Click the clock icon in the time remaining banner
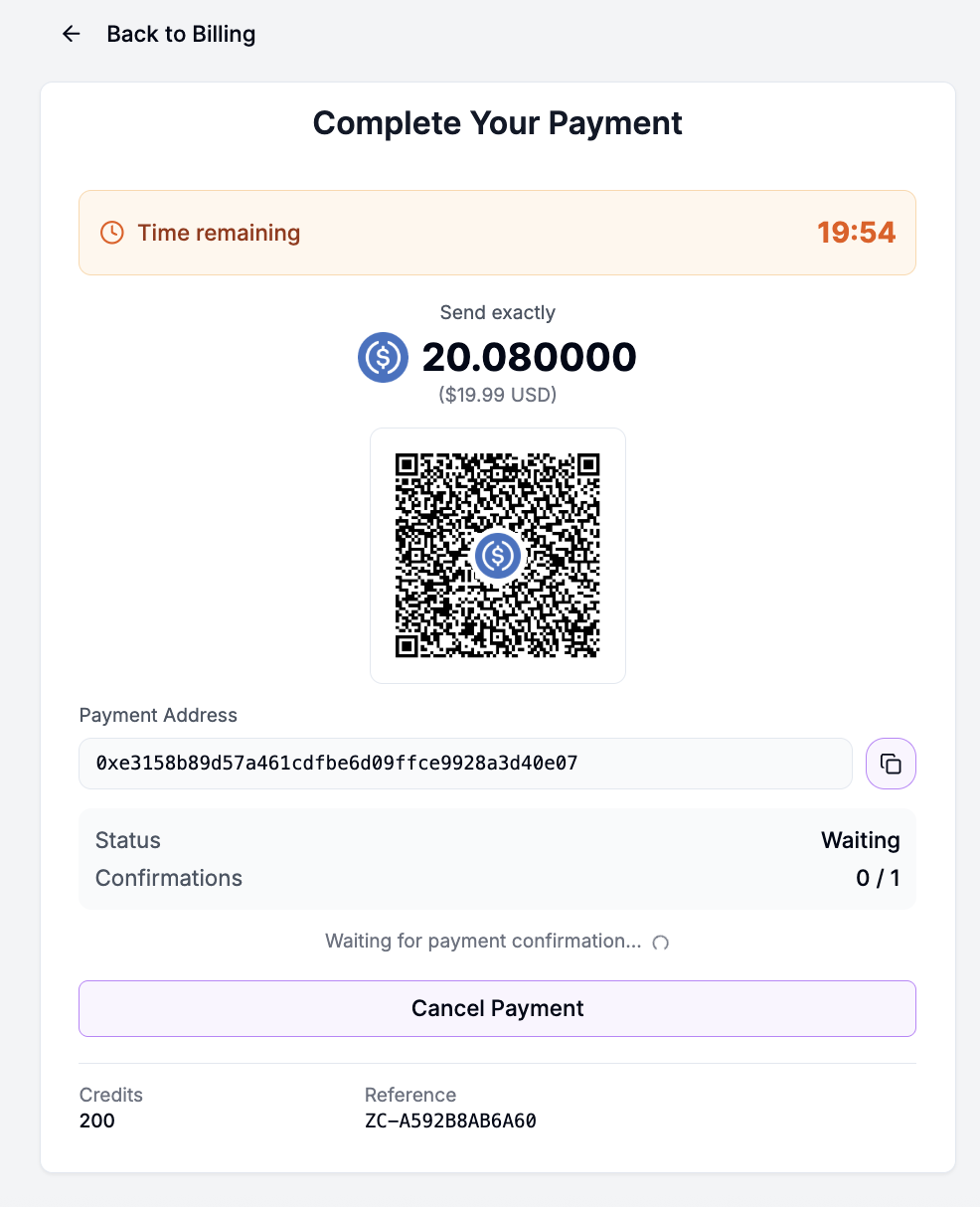 pyautogui.click(x=110, y=232)
